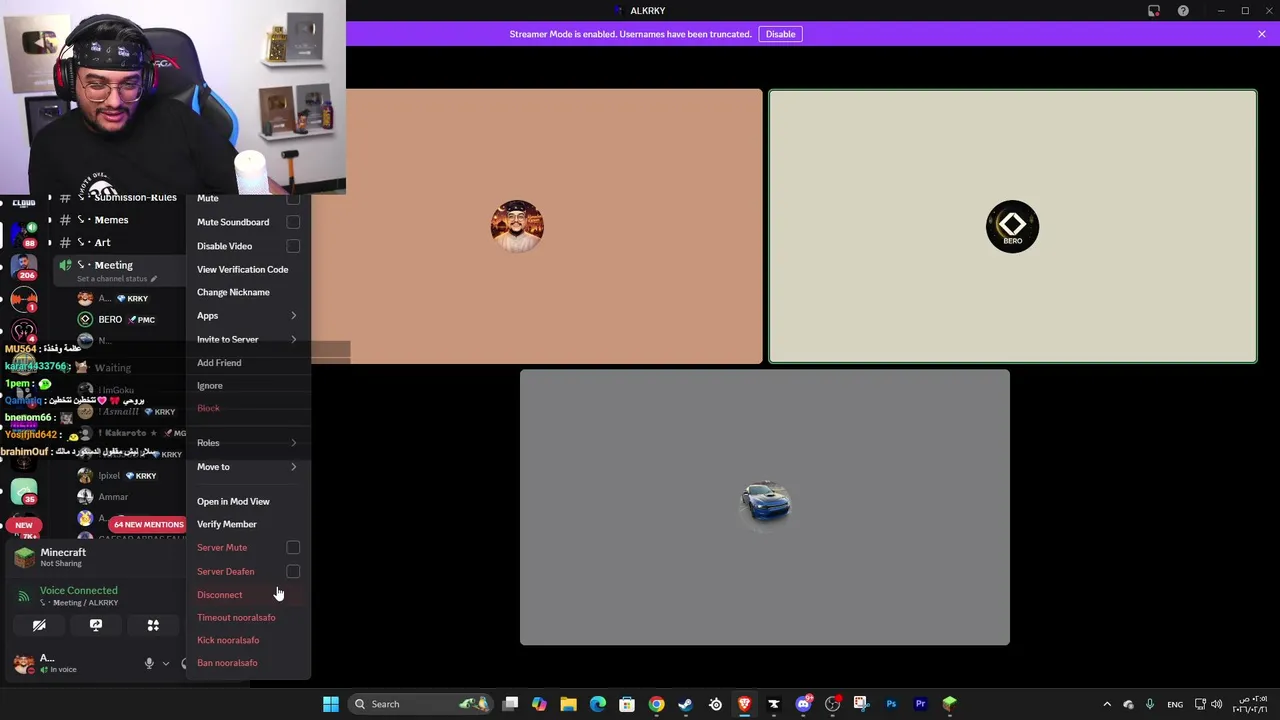The width and height of the screenshot is (1280, 720).
Task: Open Brave browser in taskbar
Action: (x=744, y=704)
